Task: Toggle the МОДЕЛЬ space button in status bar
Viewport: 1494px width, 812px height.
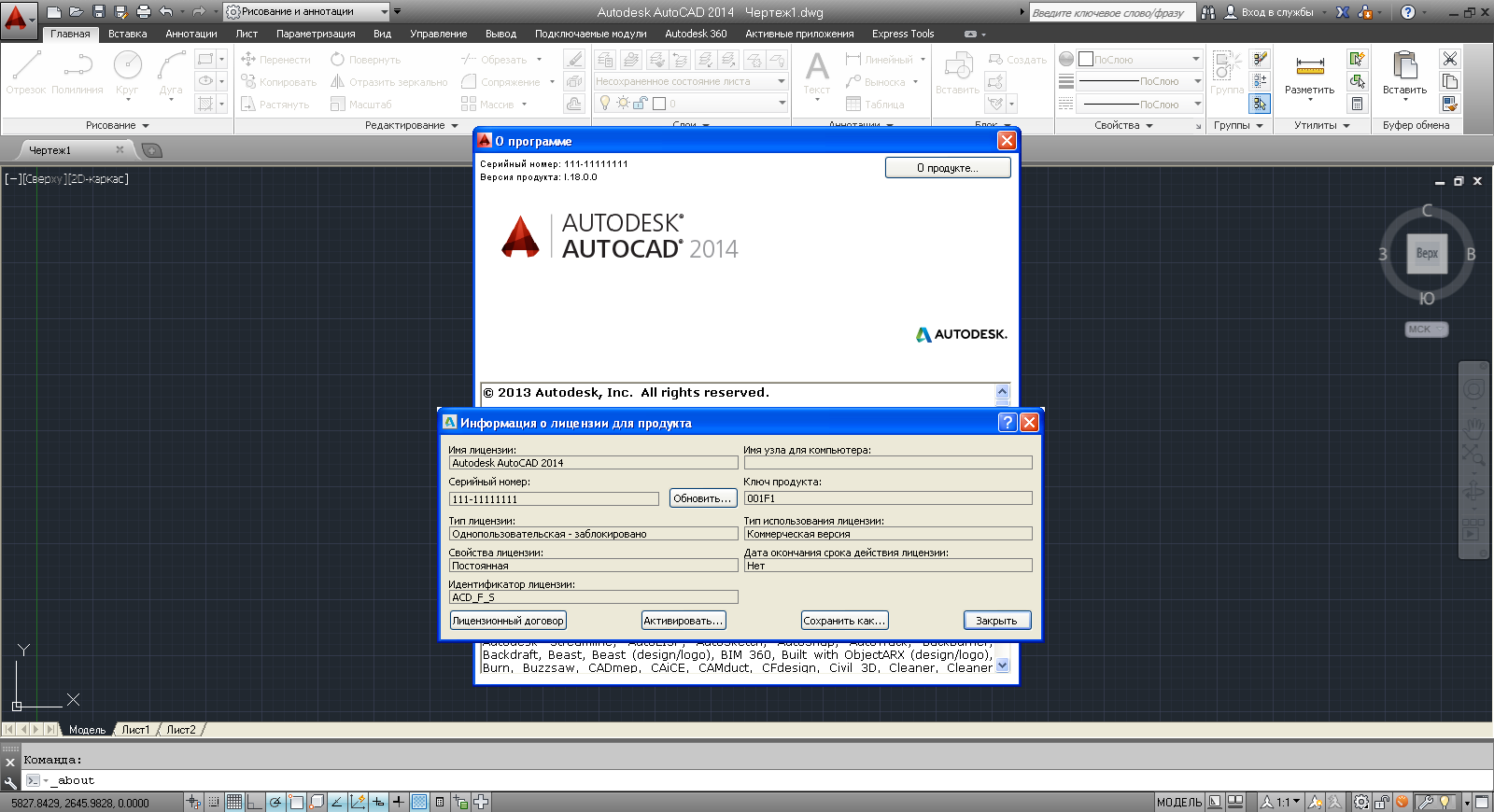Action: coord(1179,802)
